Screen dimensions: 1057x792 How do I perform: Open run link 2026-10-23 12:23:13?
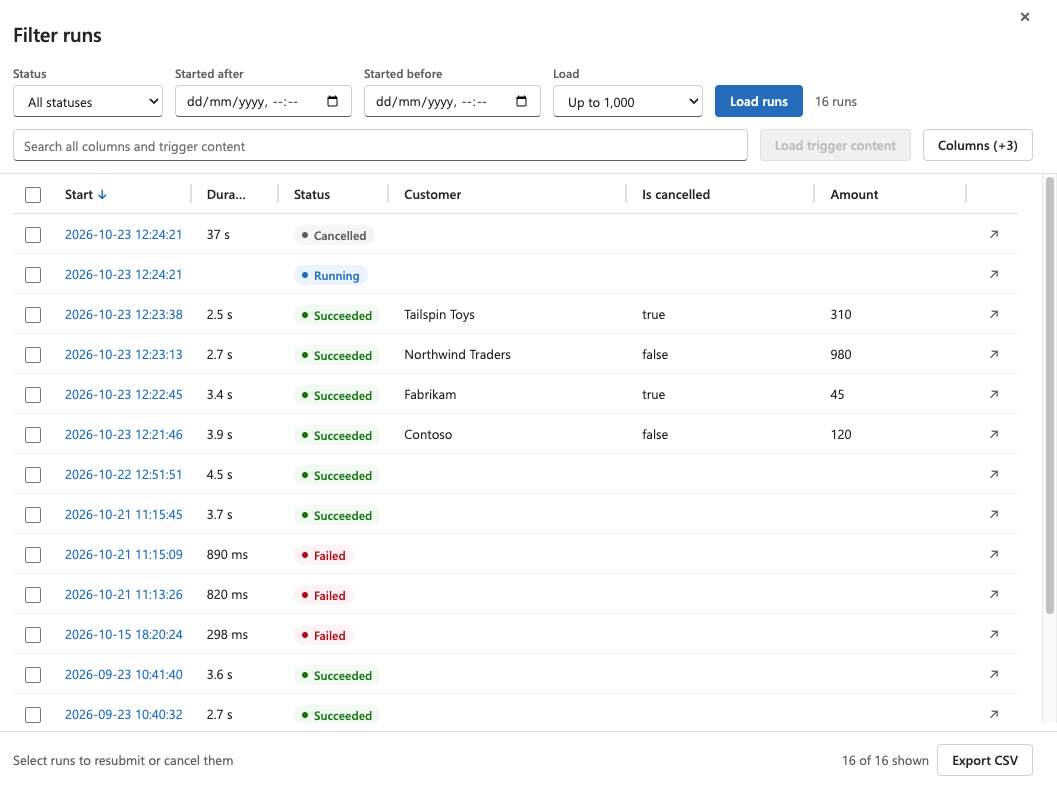(123, 355)
